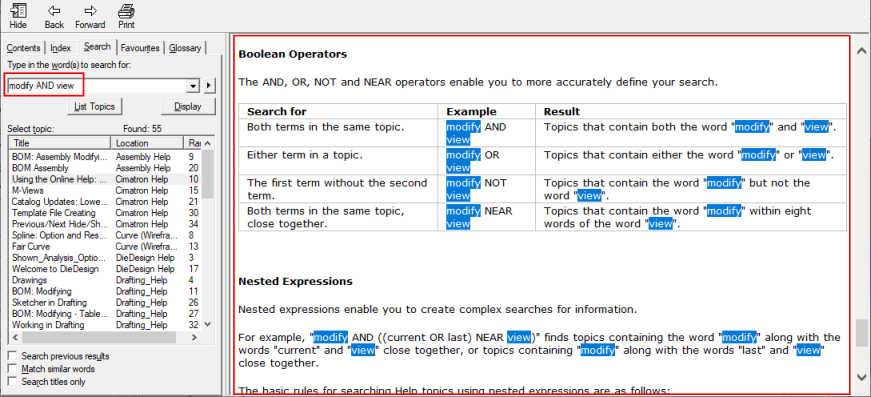Select Welcome to DieDesign topic
871x397 pixels.
tap(106, 269)
